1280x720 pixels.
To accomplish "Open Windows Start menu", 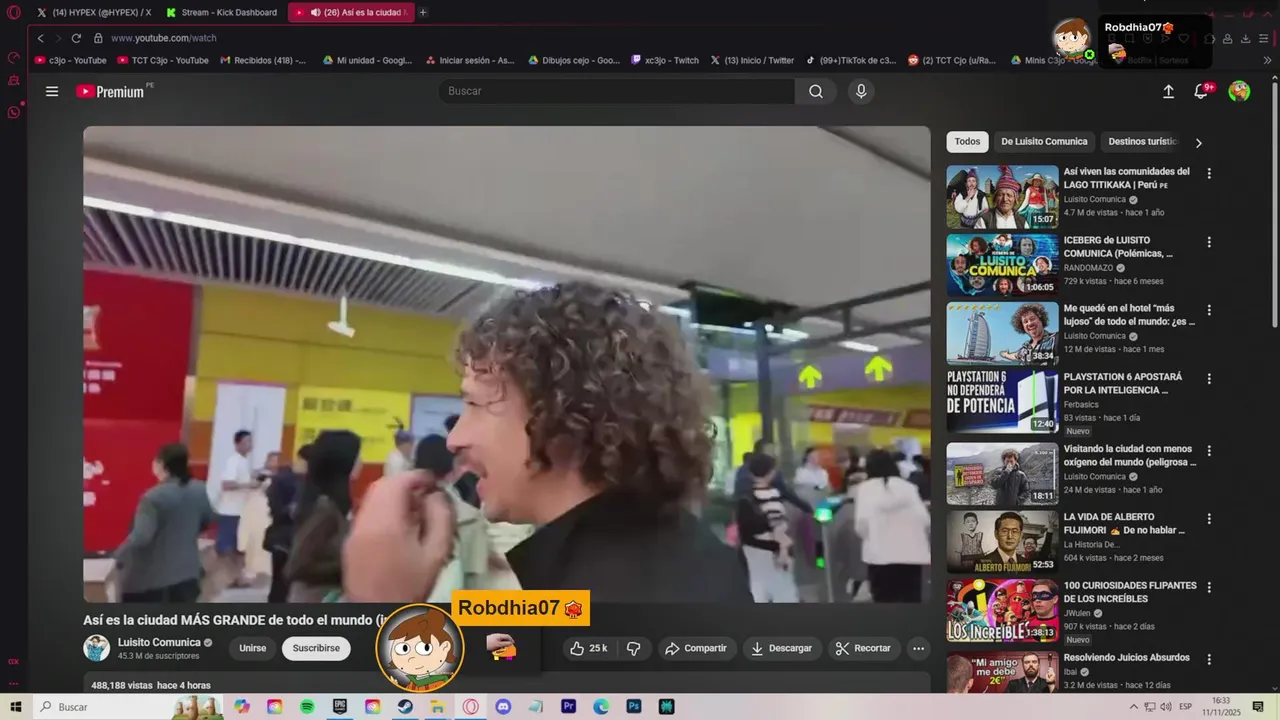I will [15, 707].
